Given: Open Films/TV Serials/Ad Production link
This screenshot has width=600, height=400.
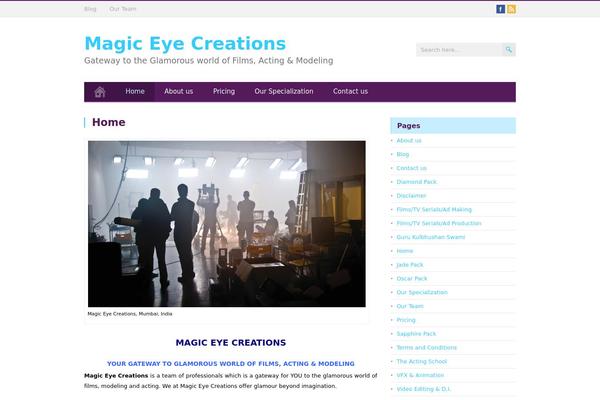Looking at the screenshot, I should coord(439,223).
